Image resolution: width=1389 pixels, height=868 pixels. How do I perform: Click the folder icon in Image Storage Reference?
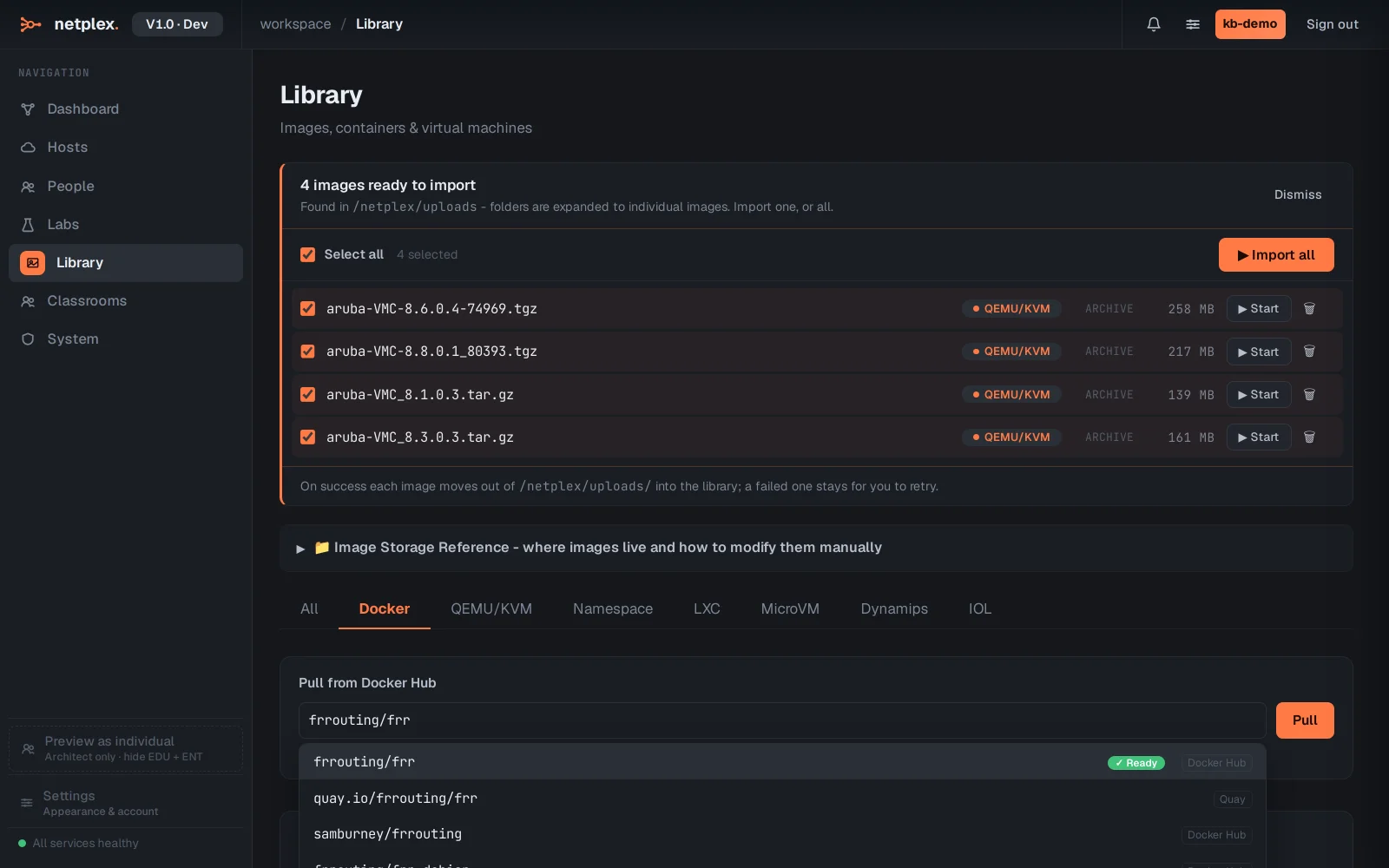point(321,547)
